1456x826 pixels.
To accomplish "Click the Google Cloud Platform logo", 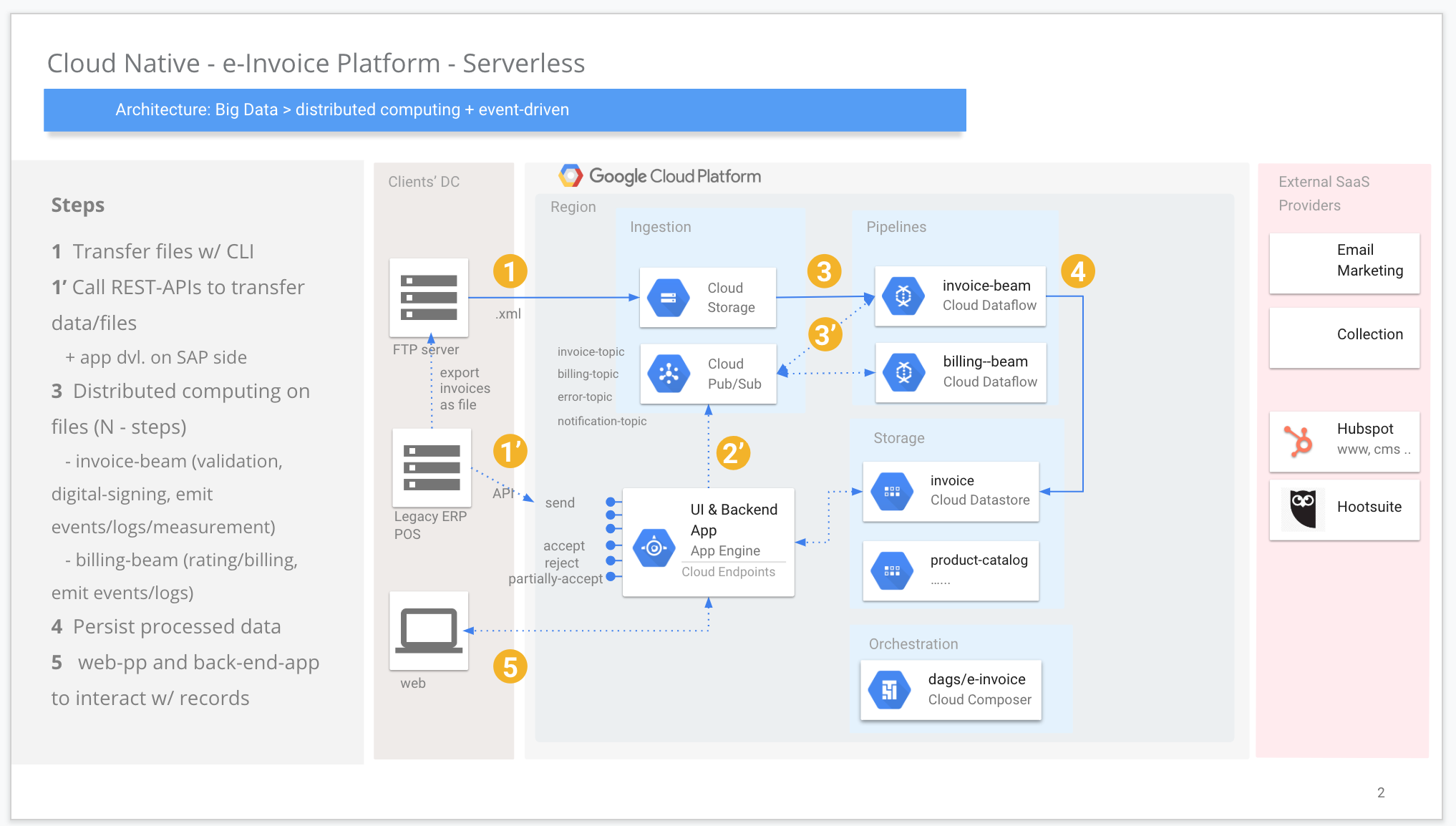I will (x=571, y=175).
